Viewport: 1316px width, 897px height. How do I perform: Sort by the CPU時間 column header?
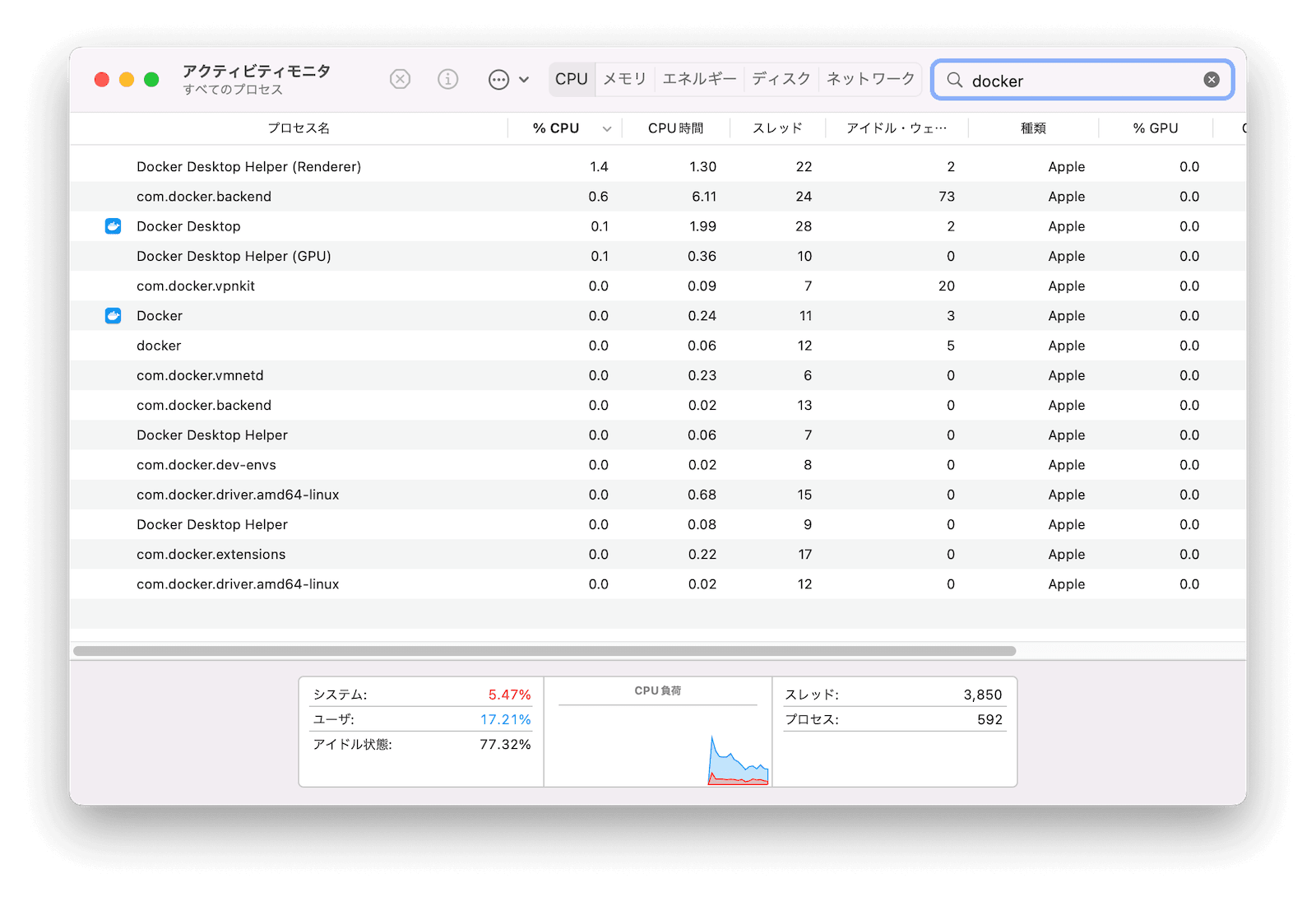pyautogui.click(x=676, y=128)
